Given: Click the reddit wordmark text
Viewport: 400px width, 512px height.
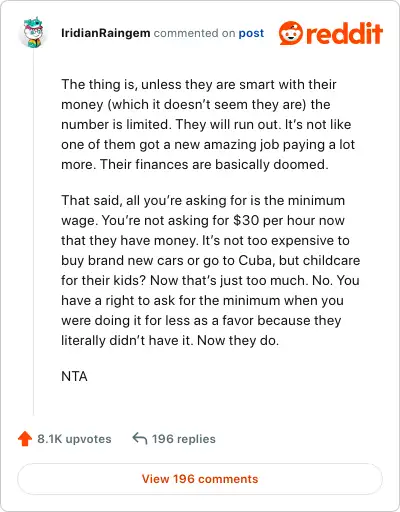Looking at the screenshot, I should pyautogui.click(x=344, y=33).
